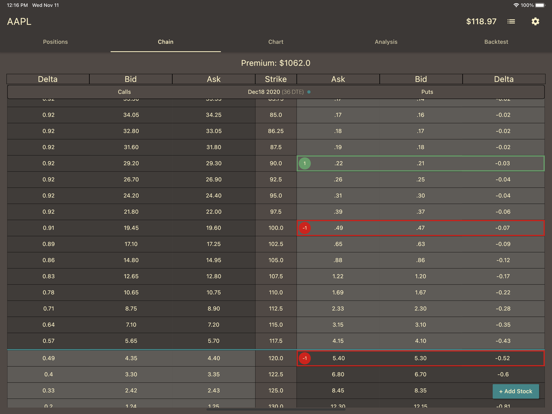
Task: Select put ask .65 at strike 102.5
Action: pyautogui.click(x=338, y=244)
